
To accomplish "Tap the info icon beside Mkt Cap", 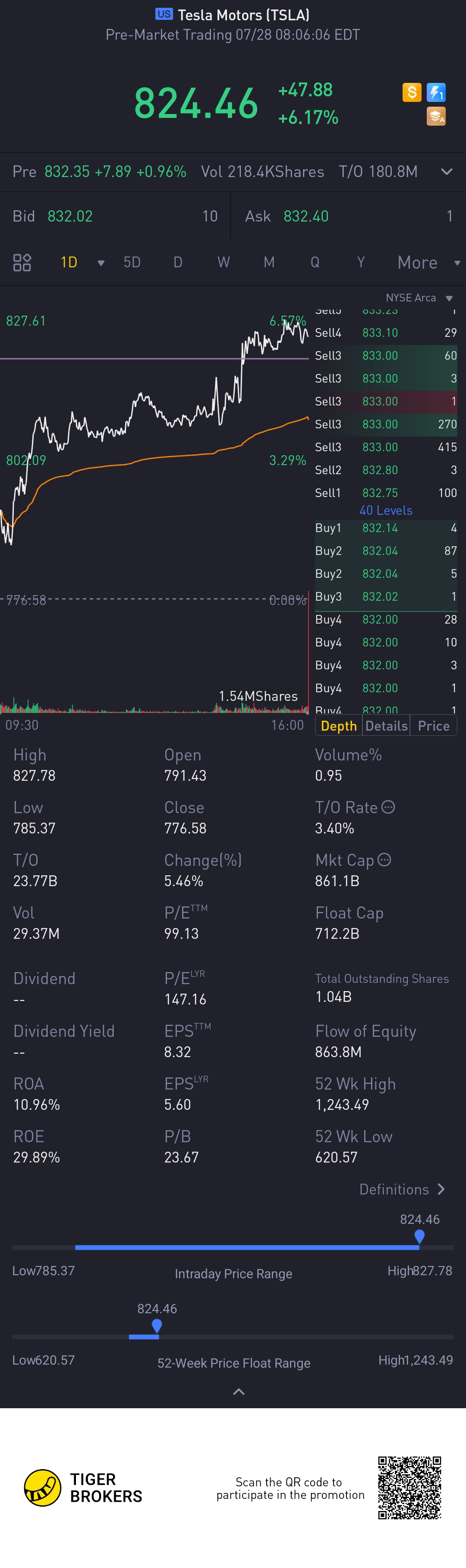I will [384, 859].
